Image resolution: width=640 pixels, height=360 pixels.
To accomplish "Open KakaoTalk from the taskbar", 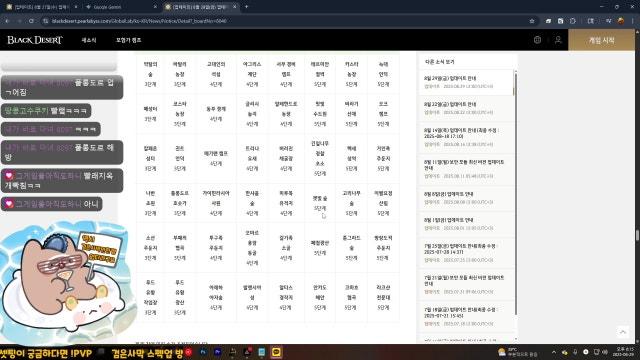I will coord(276,352).
